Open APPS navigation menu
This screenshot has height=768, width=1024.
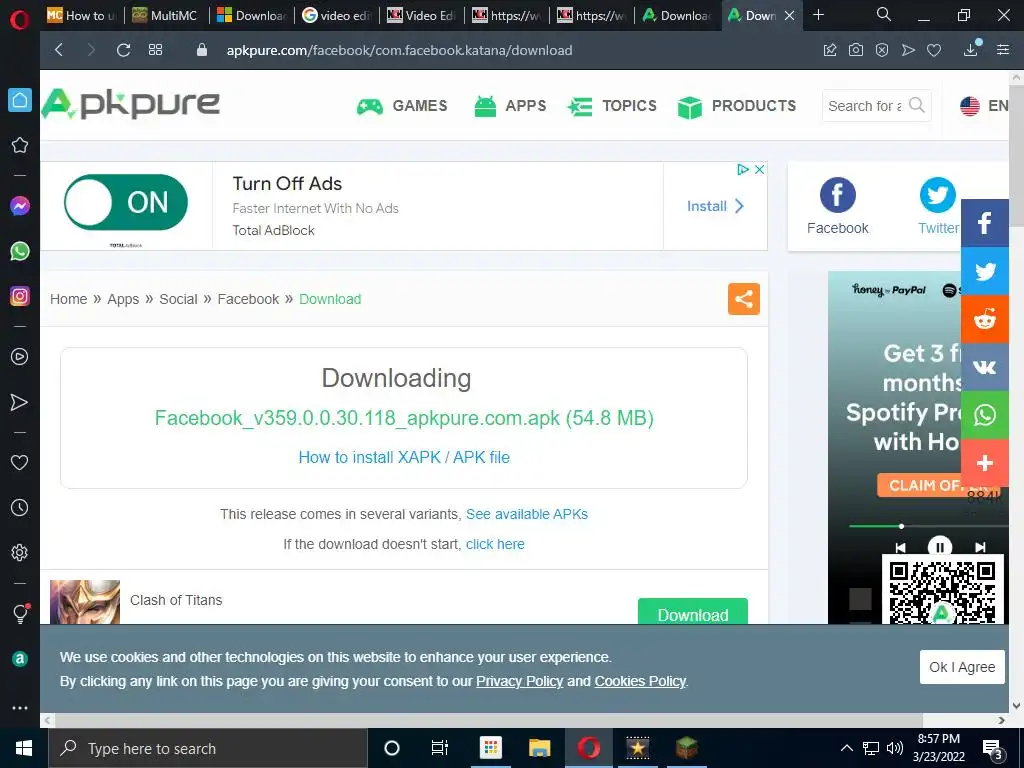click(x=510, y=106)
